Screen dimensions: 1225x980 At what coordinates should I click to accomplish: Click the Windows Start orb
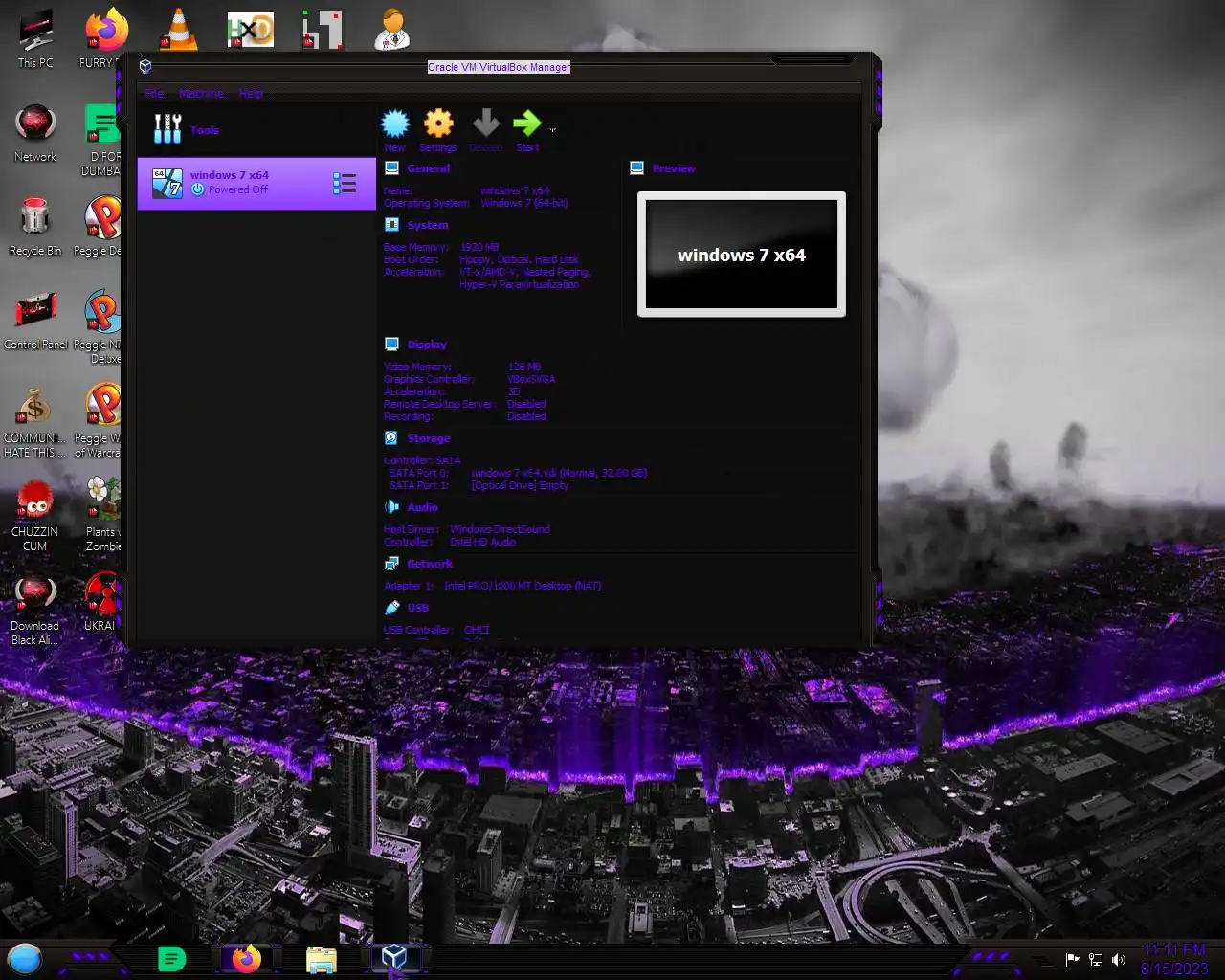[25, 958]
